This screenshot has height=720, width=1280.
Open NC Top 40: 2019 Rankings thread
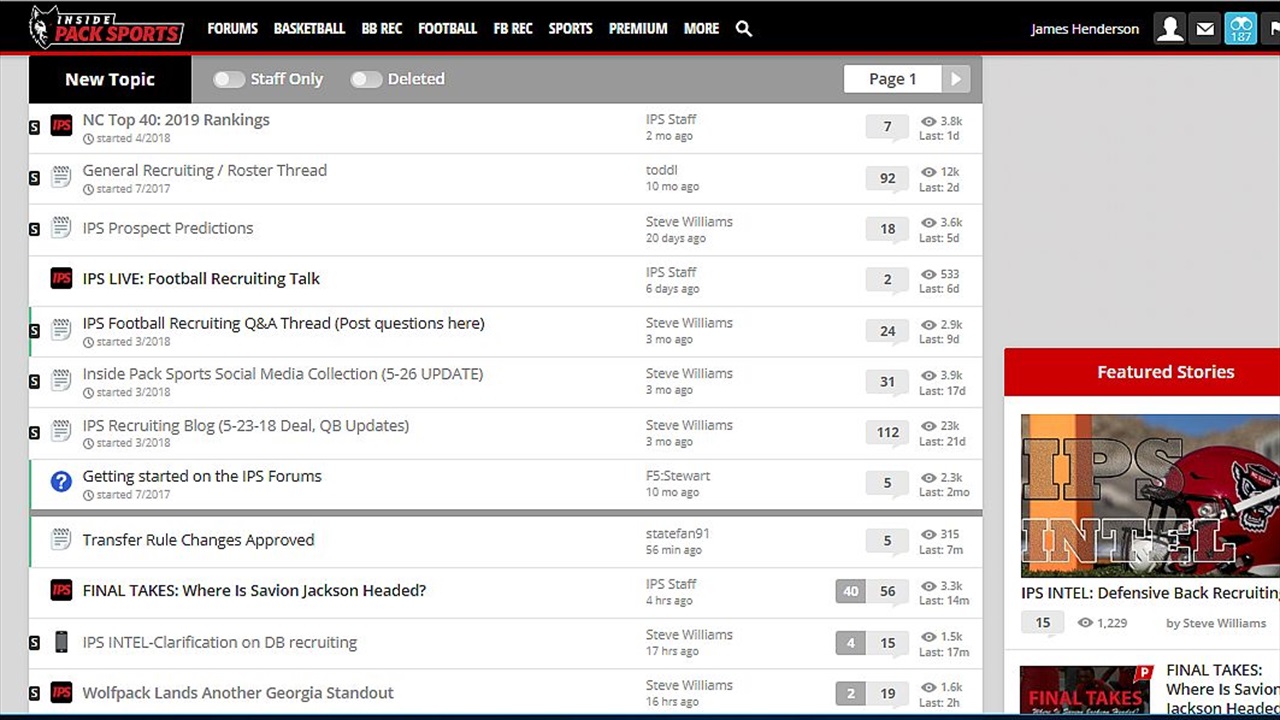coord(176,119)
